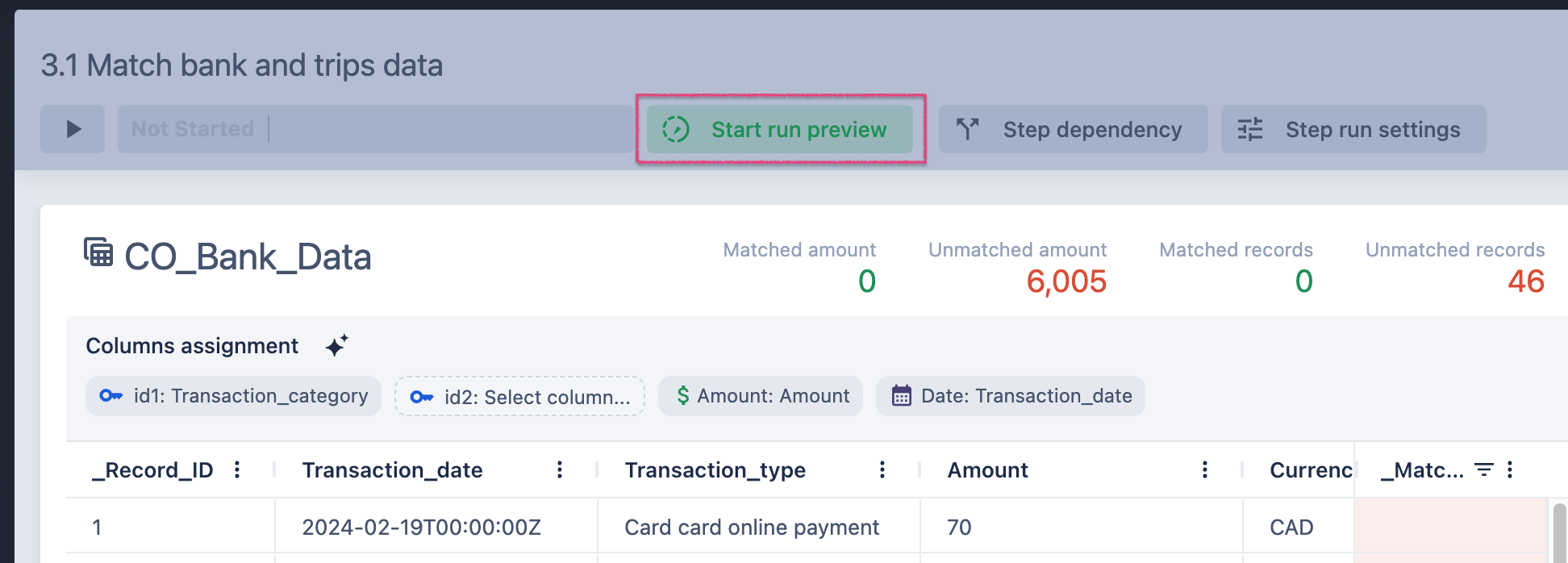
Task: Select the Card card online payment cell
Action: [x=751, y=528]
